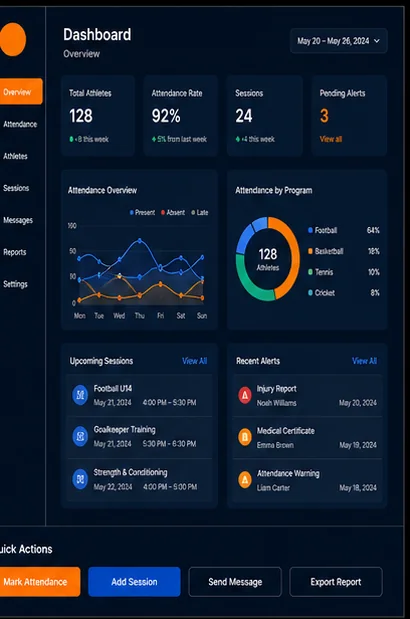Select the Overview sidebar item
This screenshot has height=619, width=410.
[x=21, y=92]
